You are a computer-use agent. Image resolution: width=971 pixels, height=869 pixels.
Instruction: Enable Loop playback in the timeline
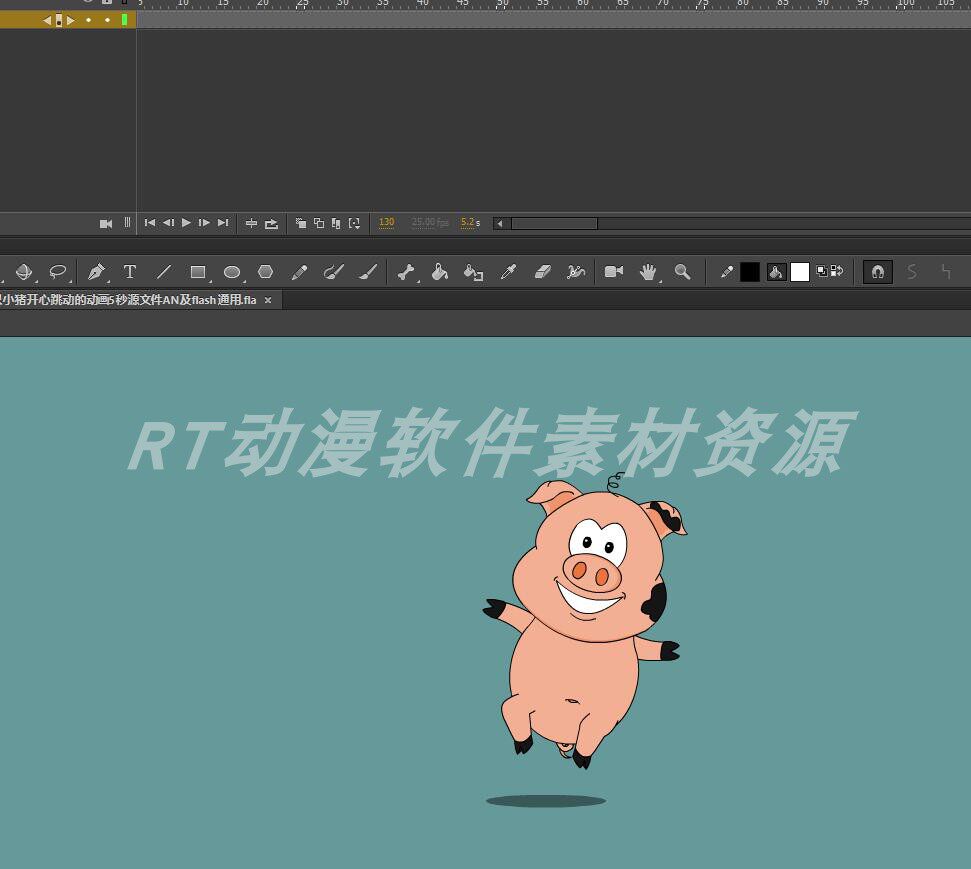[x=270, y=223]
